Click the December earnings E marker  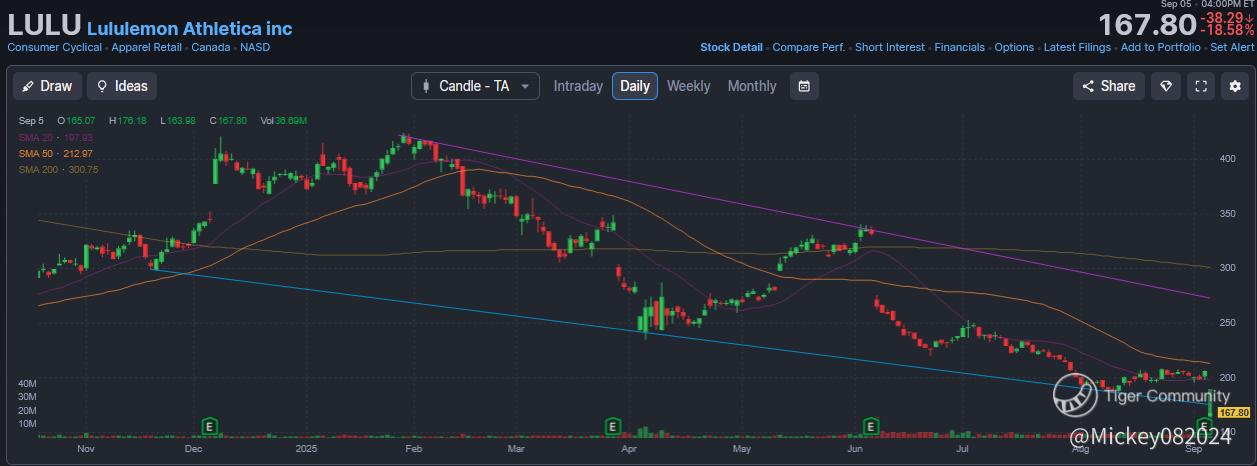(210, 426)
